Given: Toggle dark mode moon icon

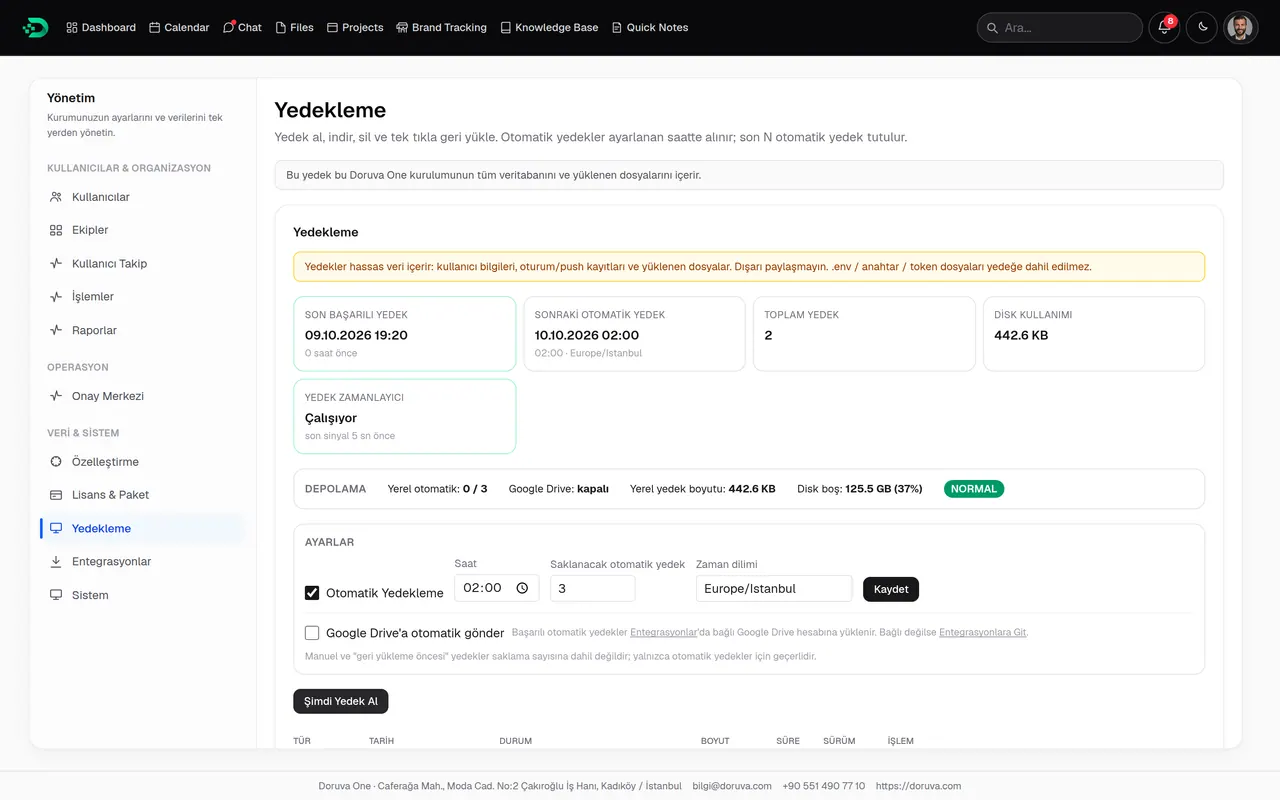Looking at the screenshot, I should tap(1202, 28).
